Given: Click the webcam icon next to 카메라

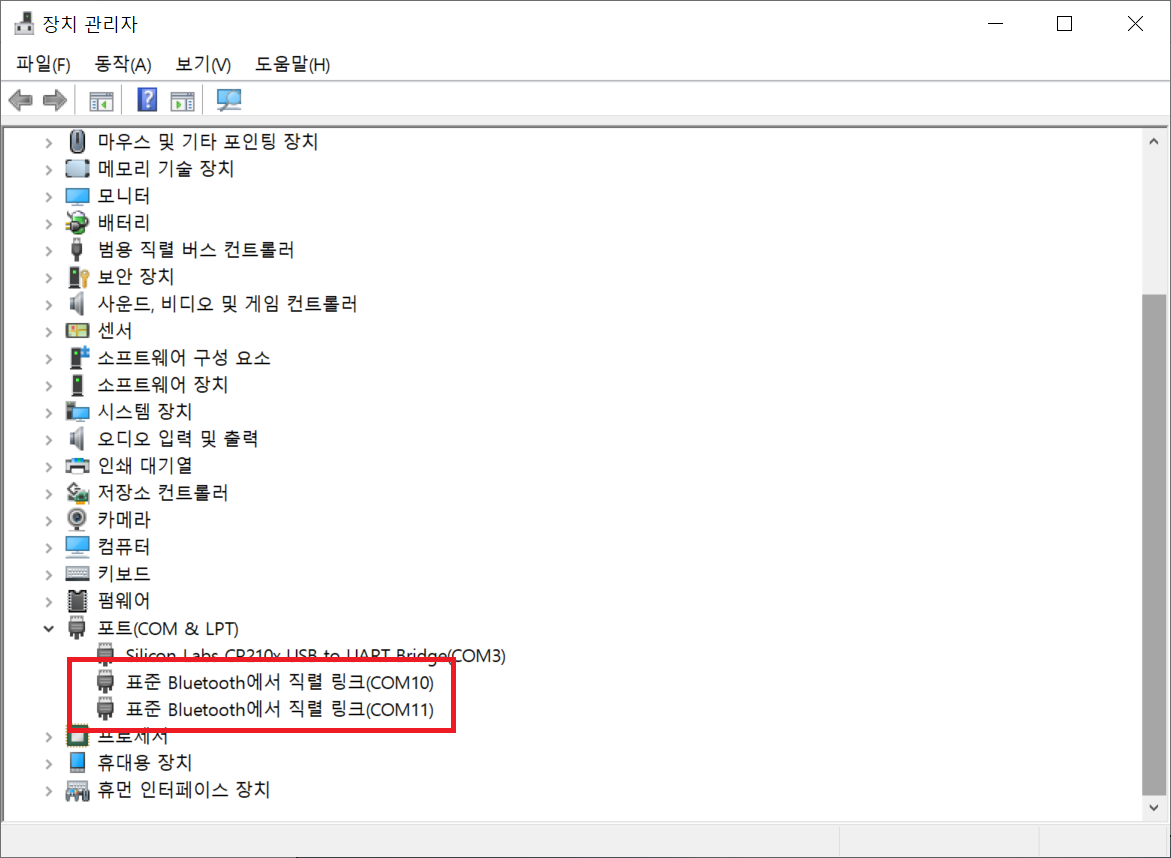Looking at the screenshot, I should 77,519.
